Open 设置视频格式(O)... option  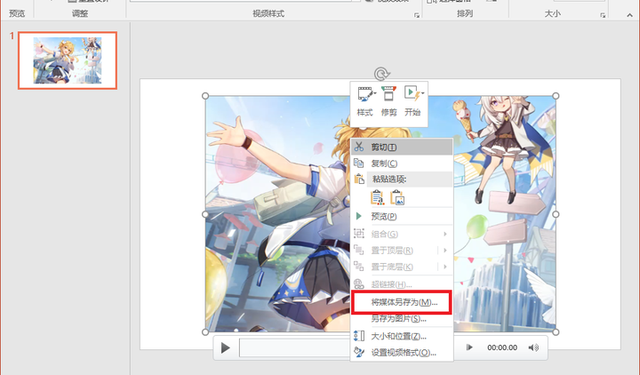pyautogui.click(x=402, y=353)
